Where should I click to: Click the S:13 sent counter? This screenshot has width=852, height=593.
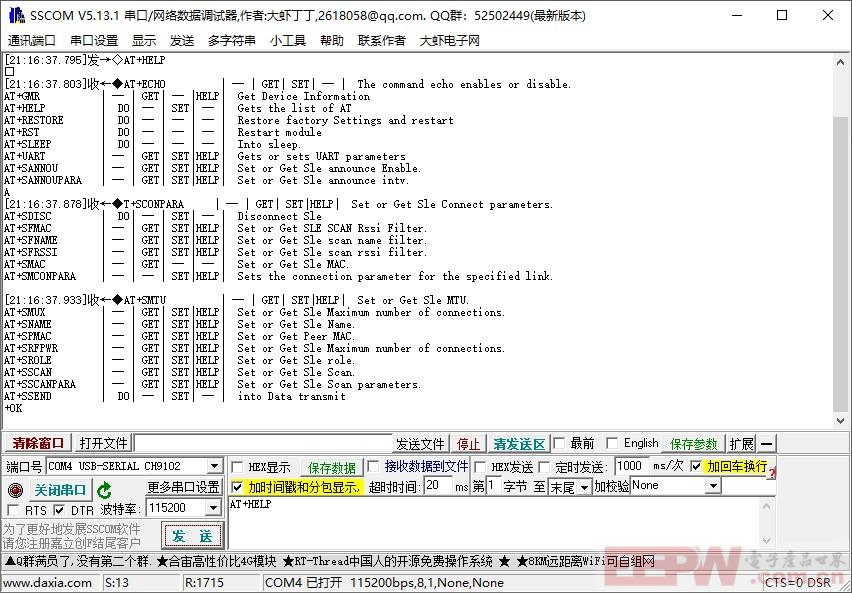(117, 583)
